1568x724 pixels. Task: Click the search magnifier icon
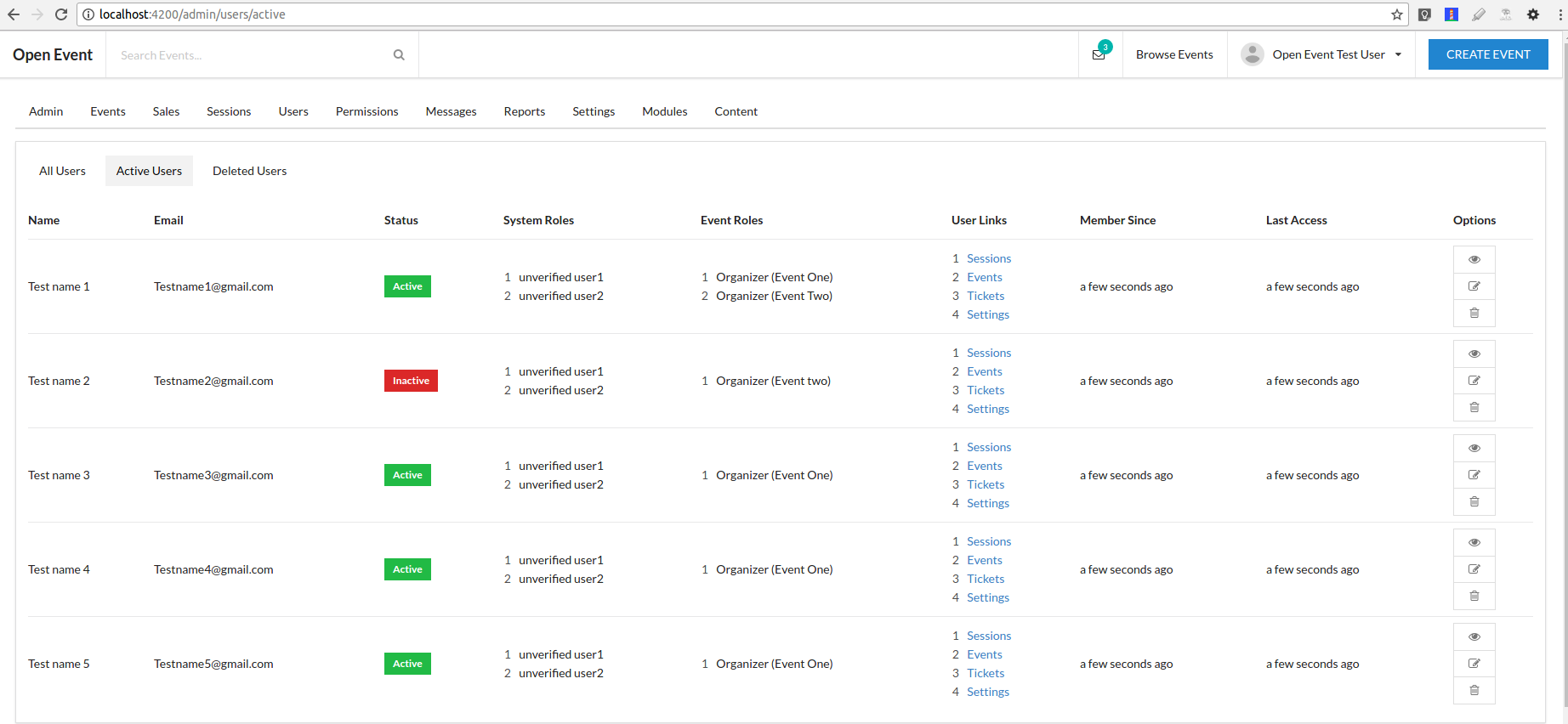tap(399, 55)
